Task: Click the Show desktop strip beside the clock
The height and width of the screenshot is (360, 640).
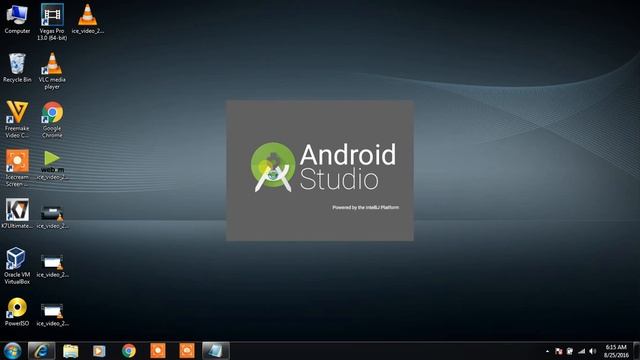Action: click(x=637, y=351)
